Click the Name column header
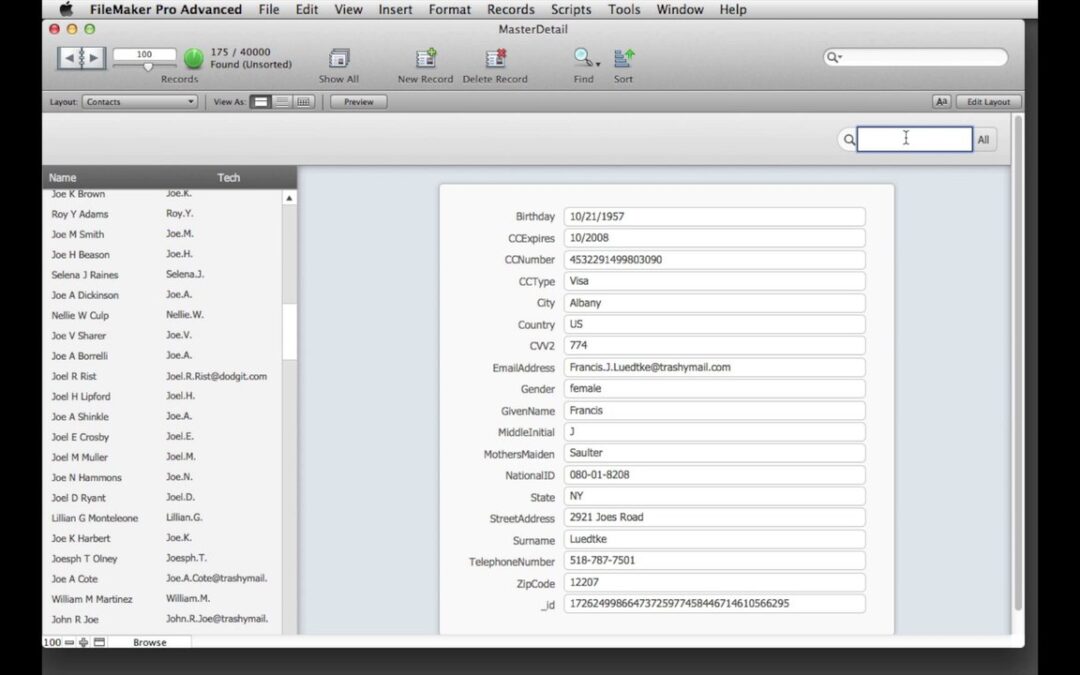The width and height of the screenshot is (1080, 675). tap(62, 178)
